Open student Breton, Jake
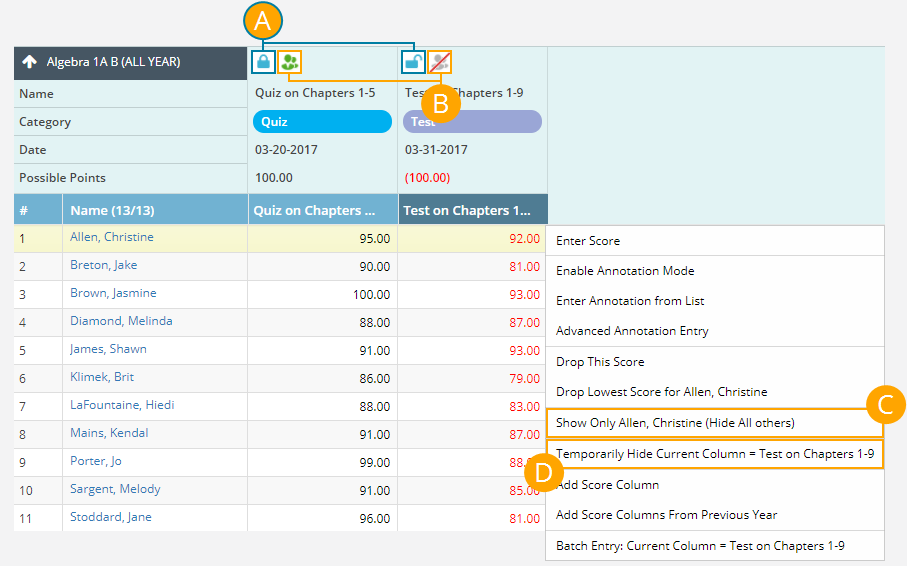907x566 pixels. pos(104,265)
